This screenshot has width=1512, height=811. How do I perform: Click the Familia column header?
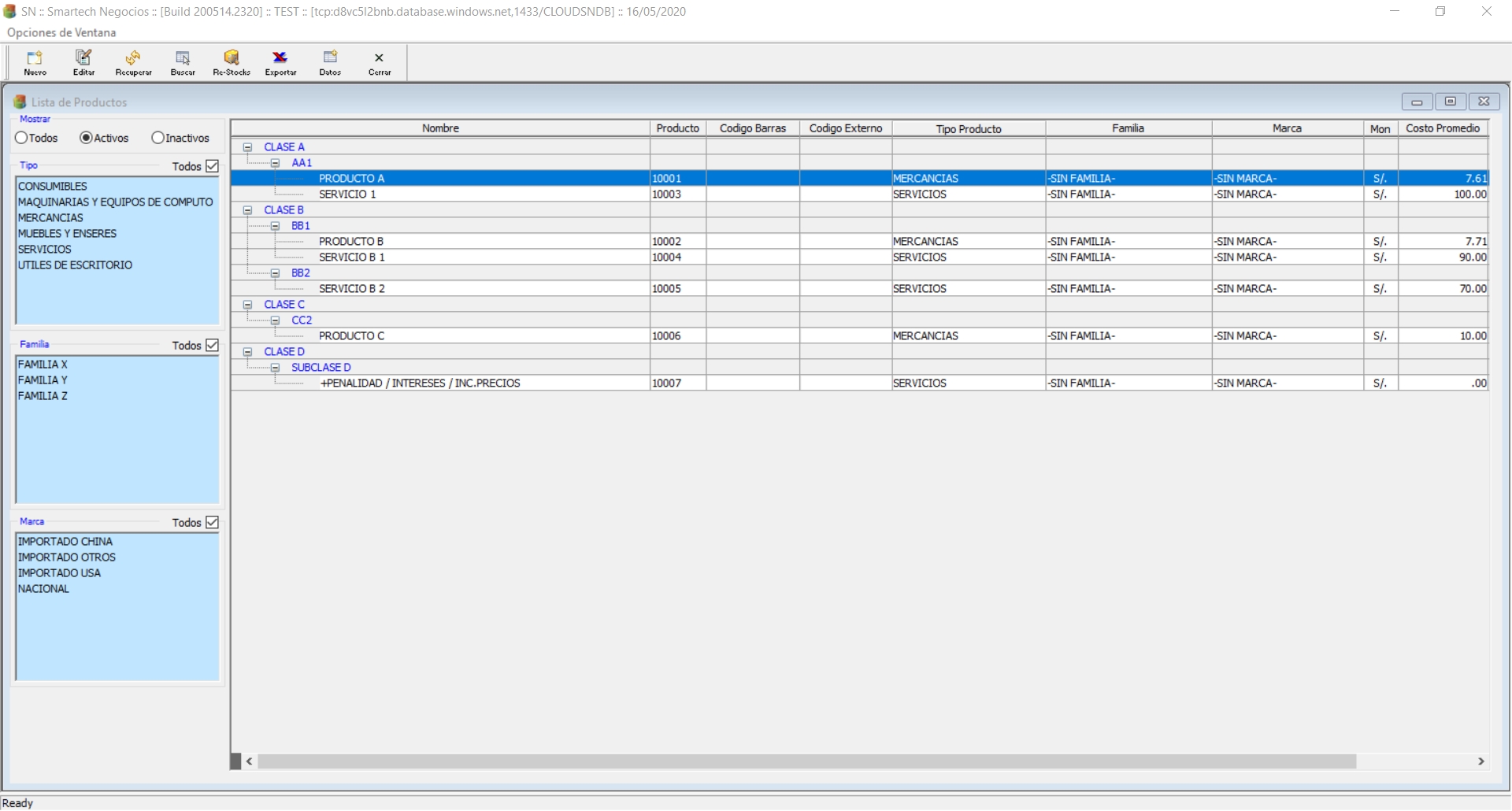click(x=1128, y=128)
